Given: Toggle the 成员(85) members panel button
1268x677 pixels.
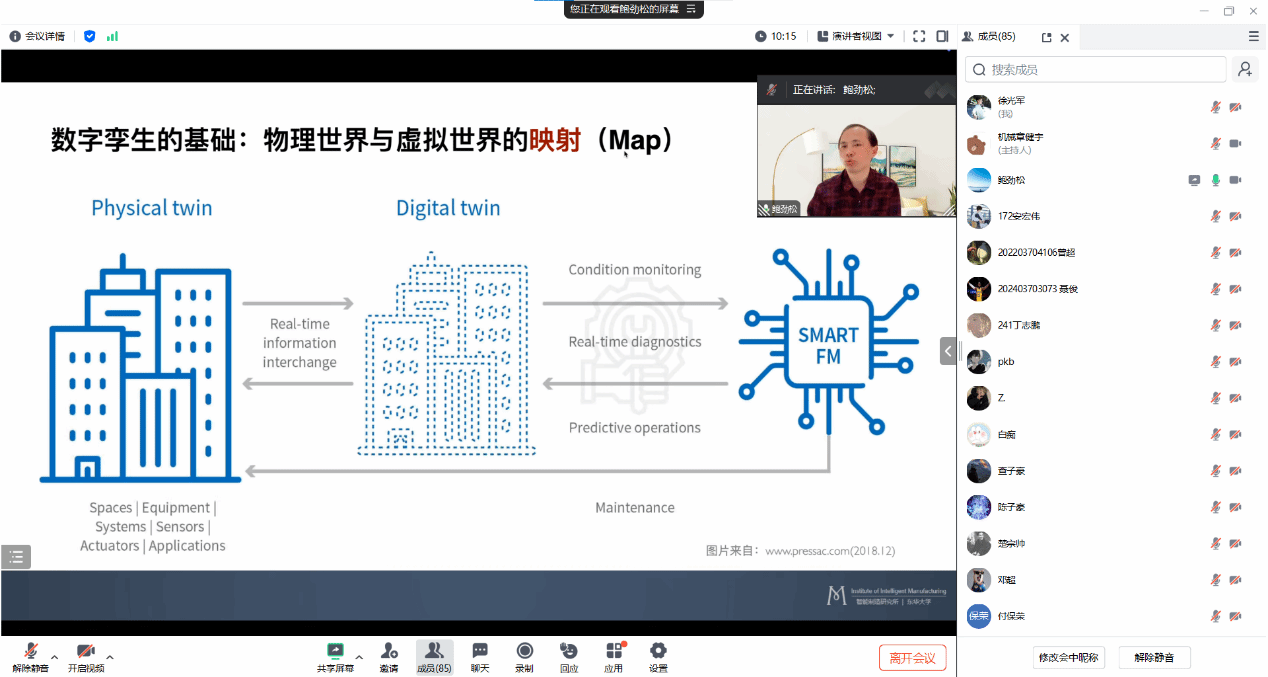Looking at the screenshot, I should coord(434,656).
